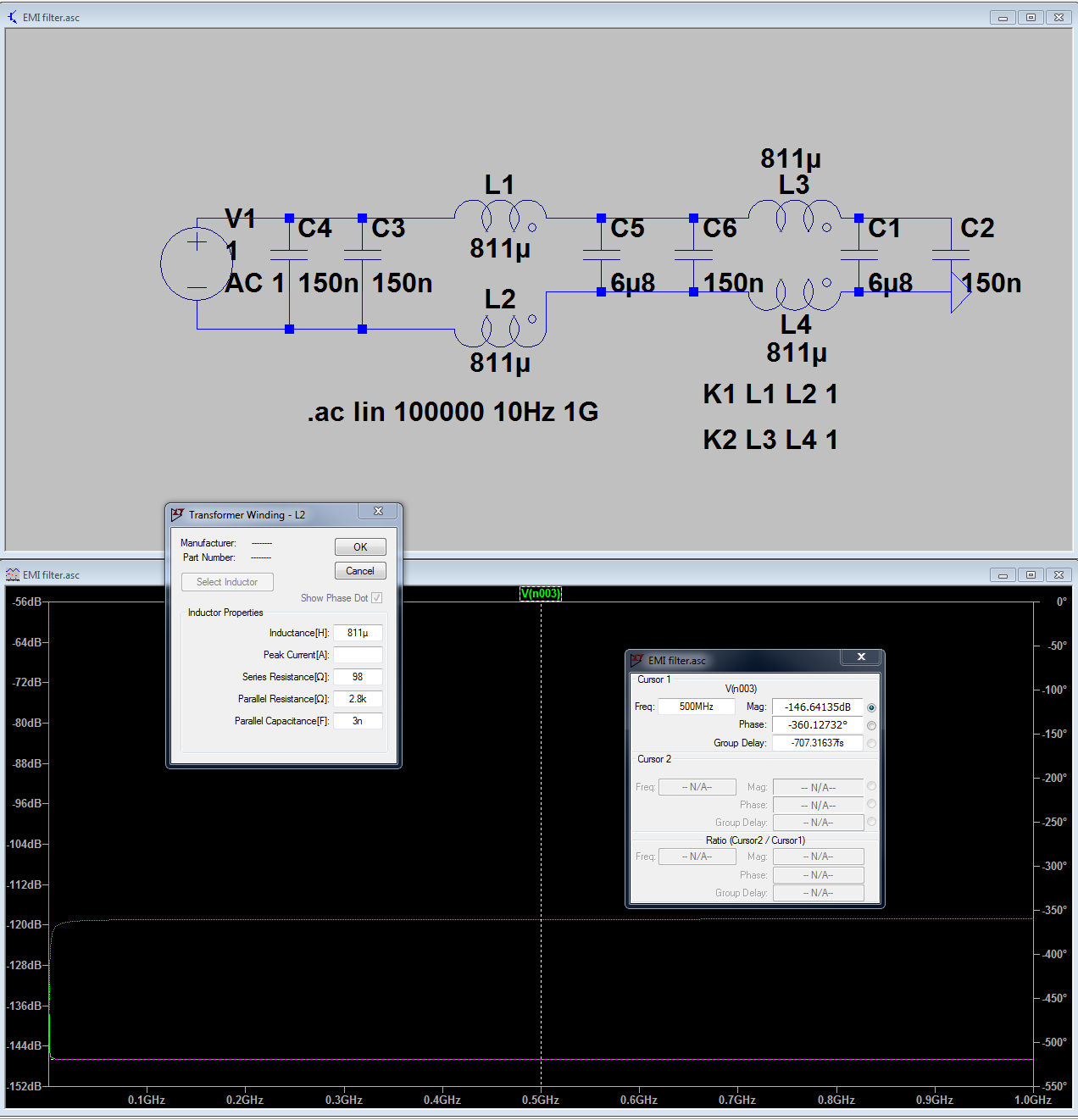The height and width of the screenshot is (1120, 1078).
Task: Click the -350° phase axis label
Action: (1056, 910)
